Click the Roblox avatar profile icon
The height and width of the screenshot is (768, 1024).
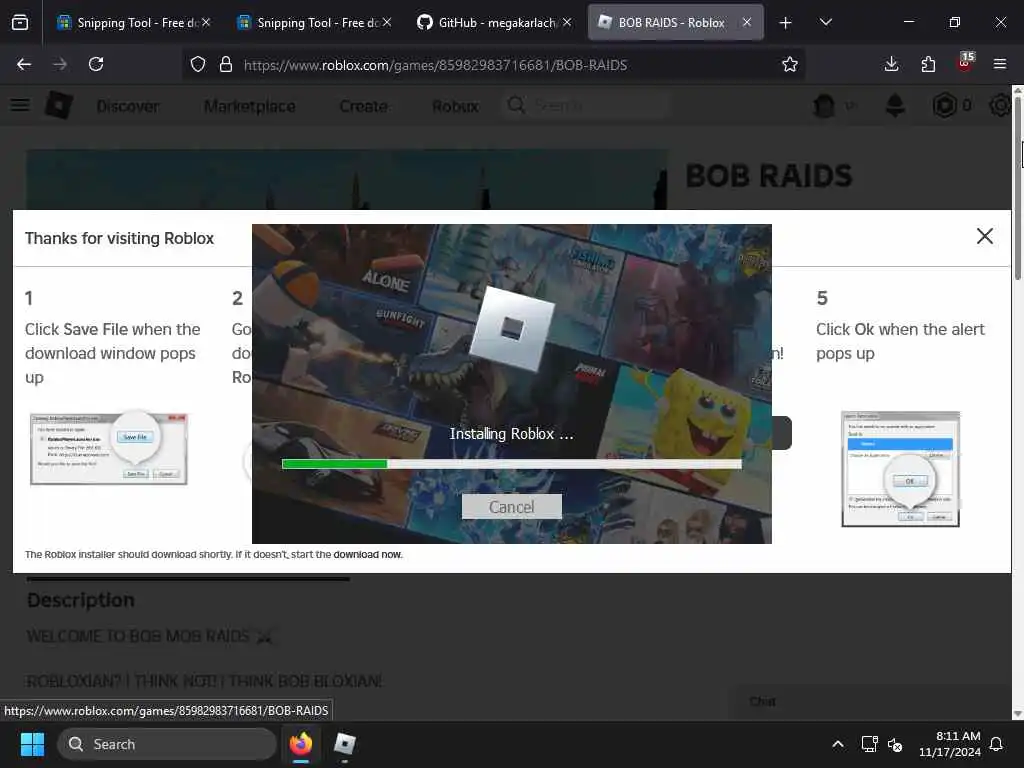point(824,105)
